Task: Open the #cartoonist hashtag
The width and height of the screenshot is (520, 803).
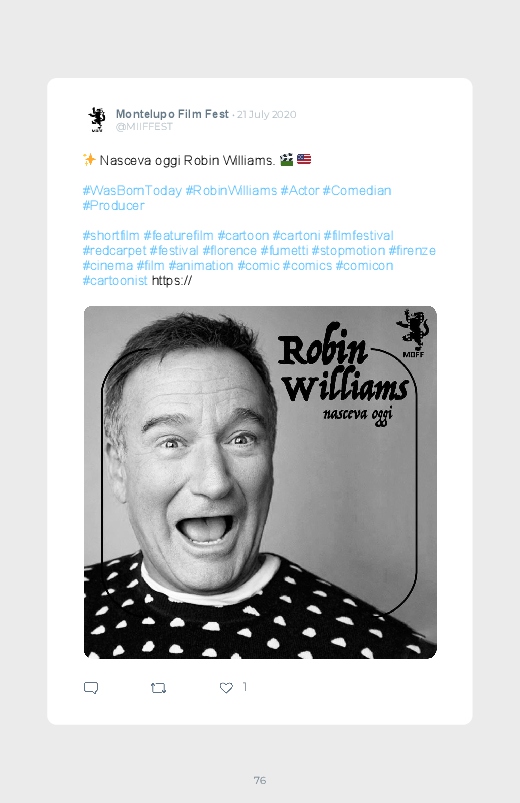Action: pyautogui.click(x=115, y=281)
